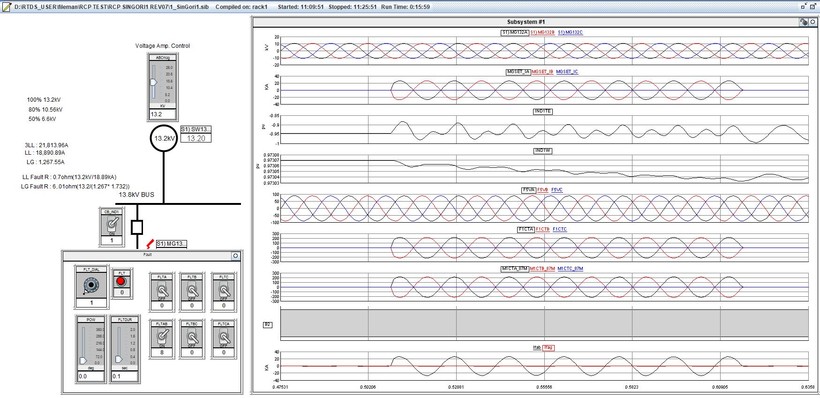Click the Subsystem #1 plot tools icon
The height and width of the screenshot is (398, 820).
[x=803, y=22]
